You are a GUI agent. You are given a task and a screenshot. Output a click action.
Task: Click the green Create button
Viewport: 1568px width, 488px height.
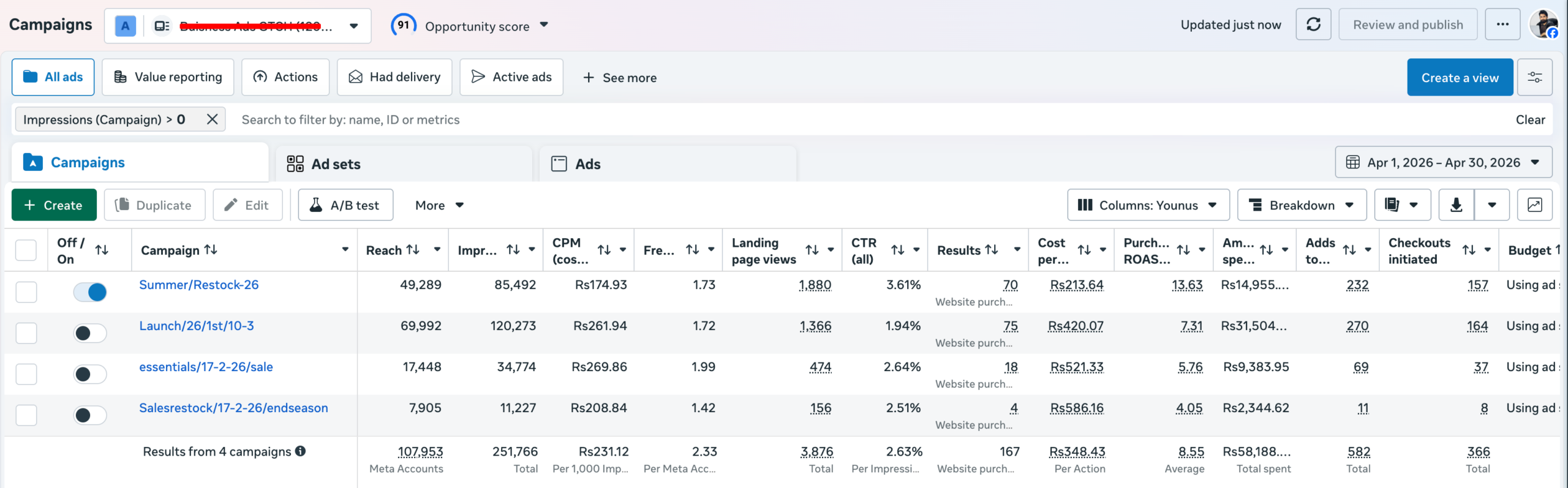[x=54, y=205]
